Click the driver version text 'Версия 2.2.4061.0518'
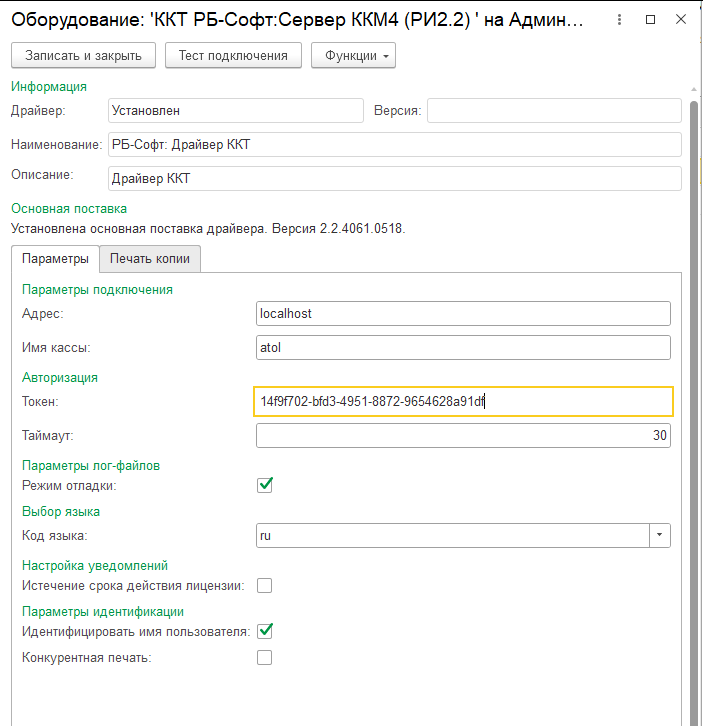The height and width of the screenshot is (726, 703). pyautogui.click(x=338, y=229)
